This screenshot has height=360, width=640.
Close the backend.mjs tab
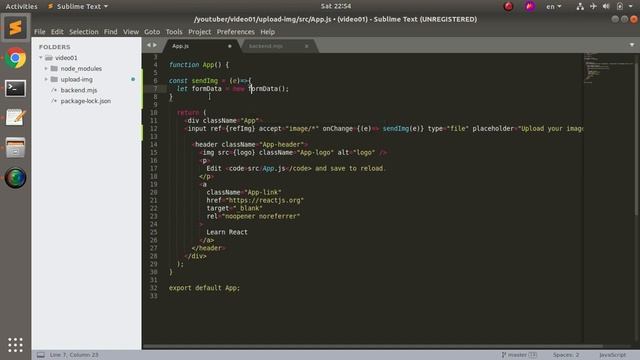pyautogui.click(x=307, y=46)
